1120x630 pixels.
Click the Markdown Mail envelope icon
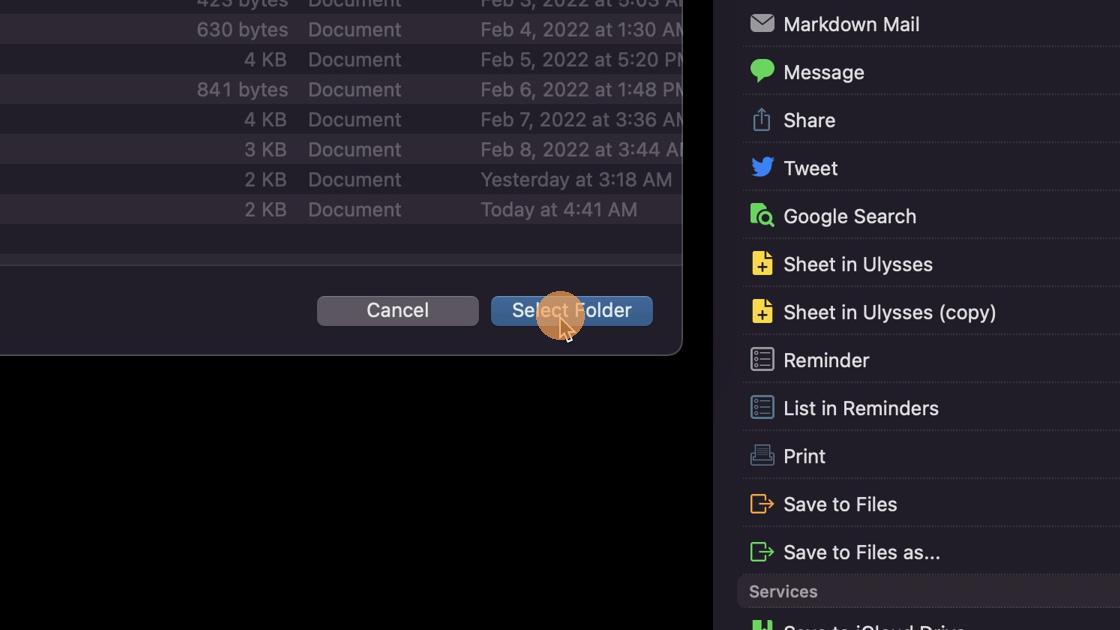point(761,24)
